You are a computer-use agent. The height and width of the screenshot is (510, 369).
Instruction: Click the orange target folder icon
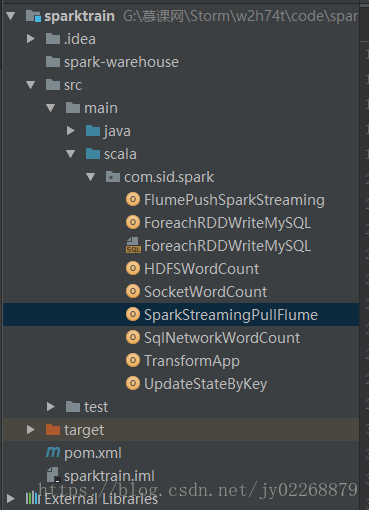(53, 430)
